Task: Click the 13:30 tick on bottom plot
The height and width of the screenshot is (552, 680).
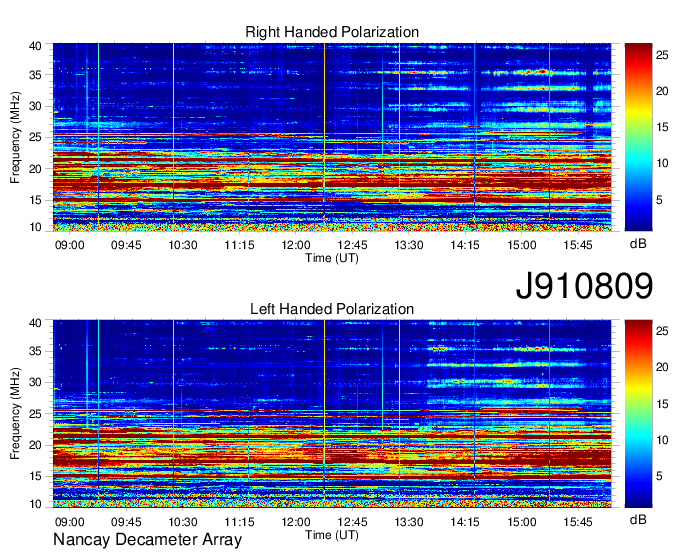Action: point(409,522)
